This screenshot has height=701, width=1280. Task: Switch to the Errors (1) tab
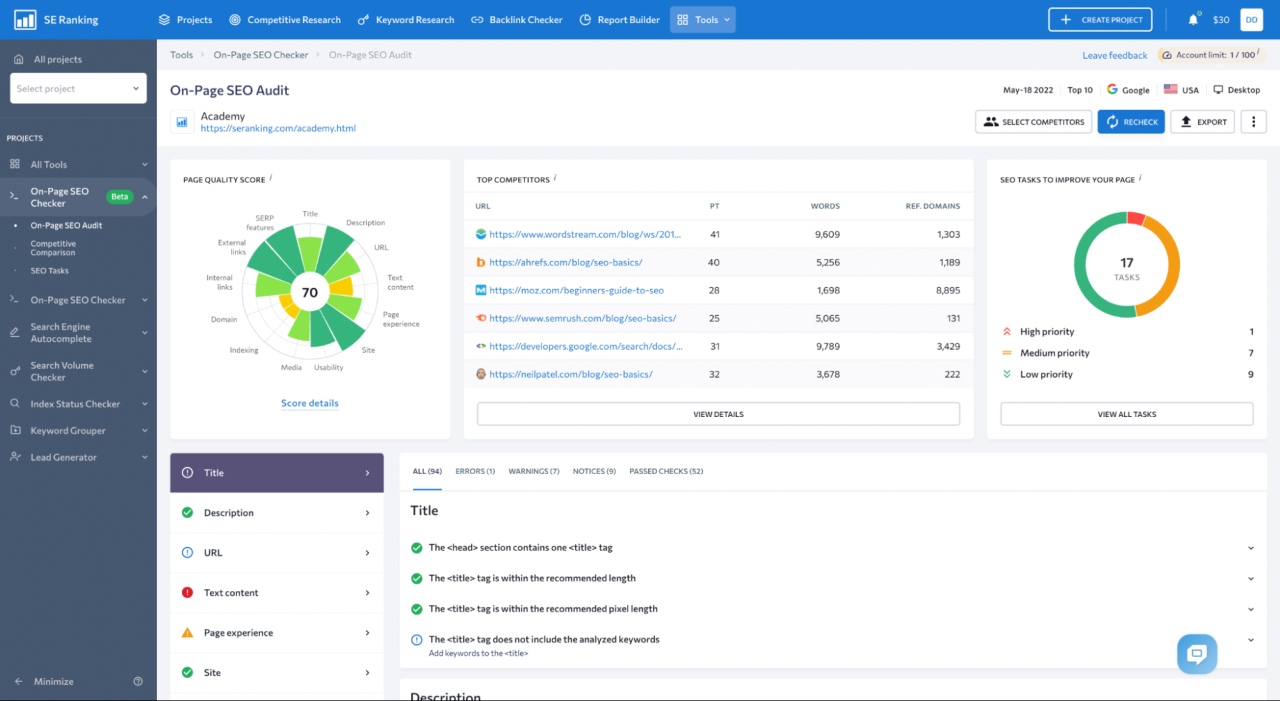475,471
